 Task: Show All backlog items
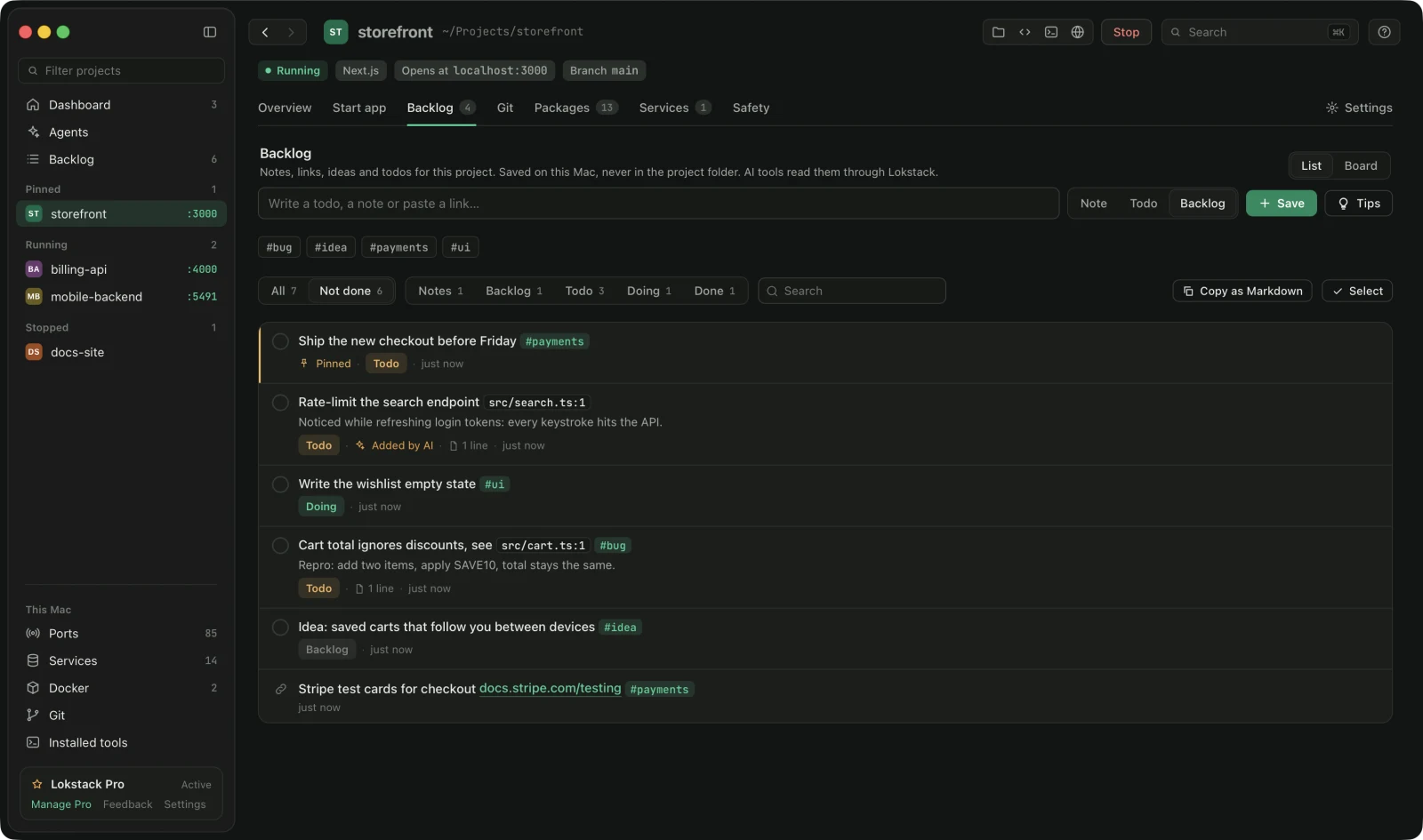point(284,292)
